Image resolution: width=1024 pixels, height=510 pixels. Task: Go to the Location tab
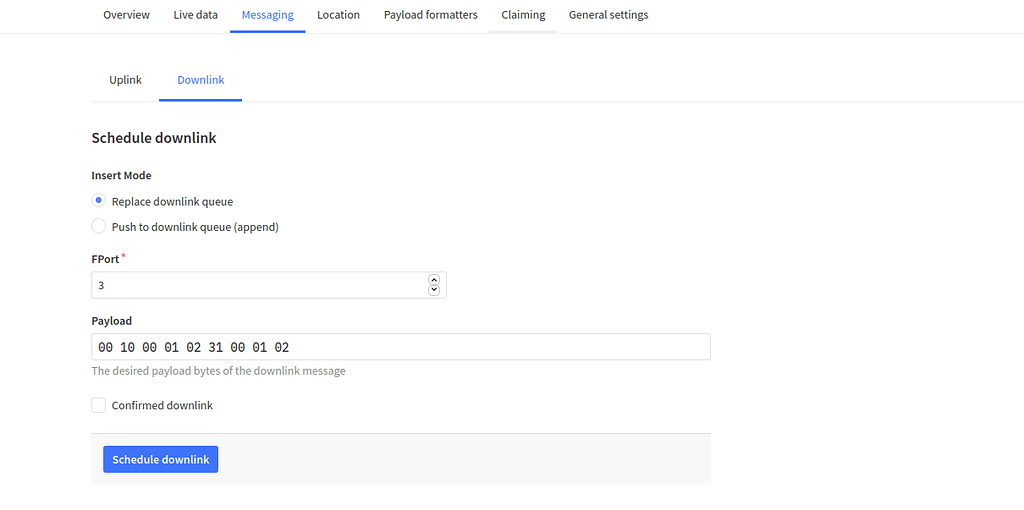338,15
